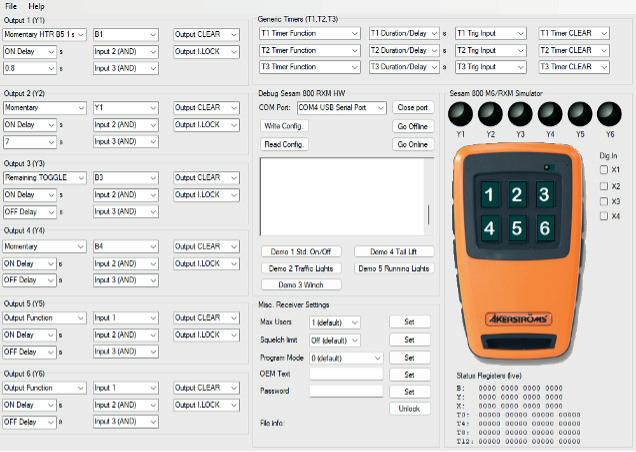The image size is (636, 452).
Task: Open the Max Users dropdown
Action: pos(335,323)
